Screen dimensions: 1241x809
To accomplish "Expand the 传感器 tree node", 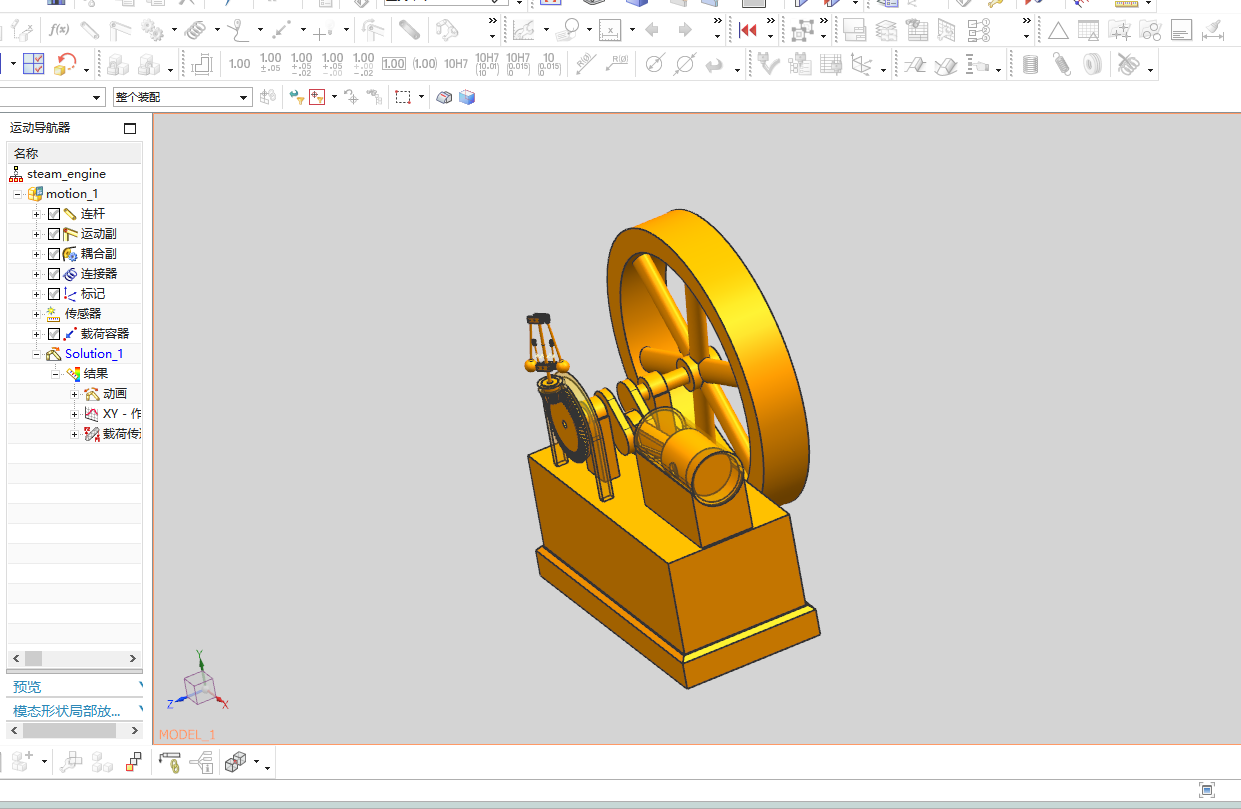I will coord(37,314).
